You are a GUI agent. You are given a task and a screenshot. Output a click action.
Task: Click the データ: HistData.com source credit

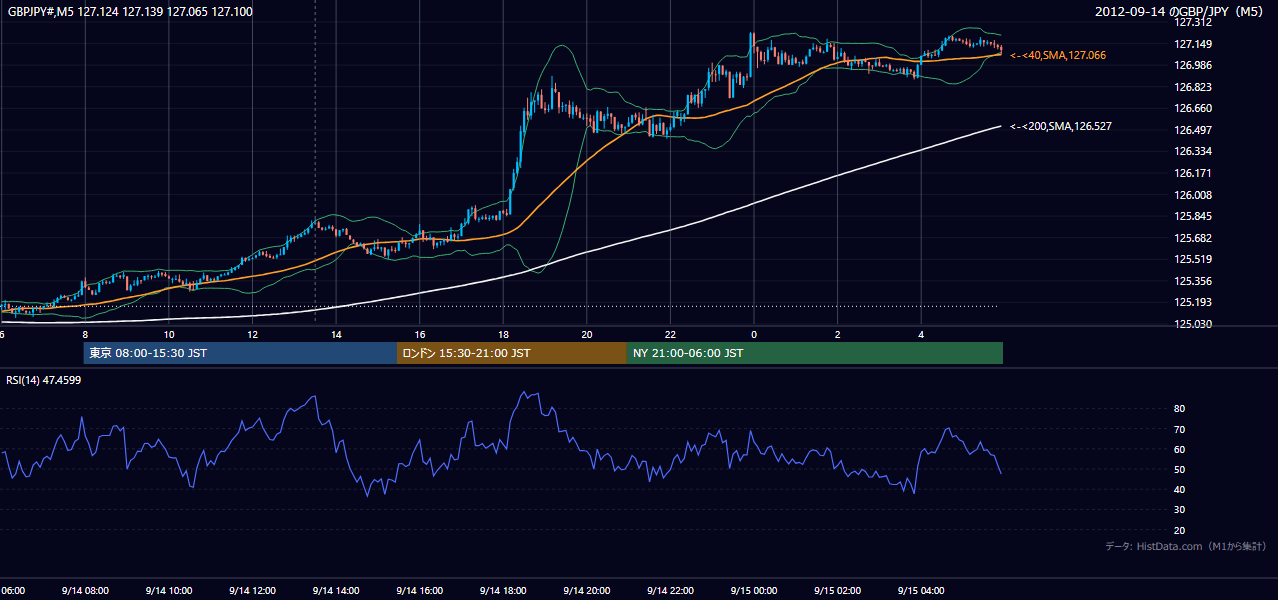click(x=1185, y=547)
